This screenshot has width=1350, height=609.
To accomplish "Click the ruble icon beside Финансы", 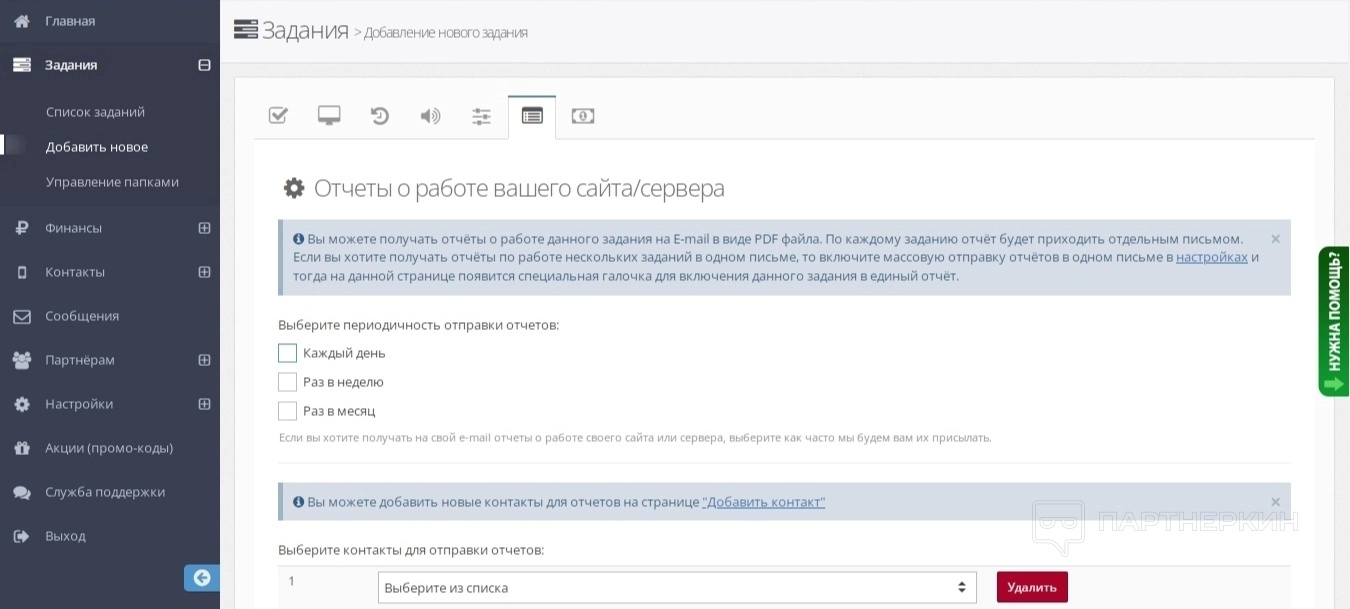I will (x=21, y=228).
